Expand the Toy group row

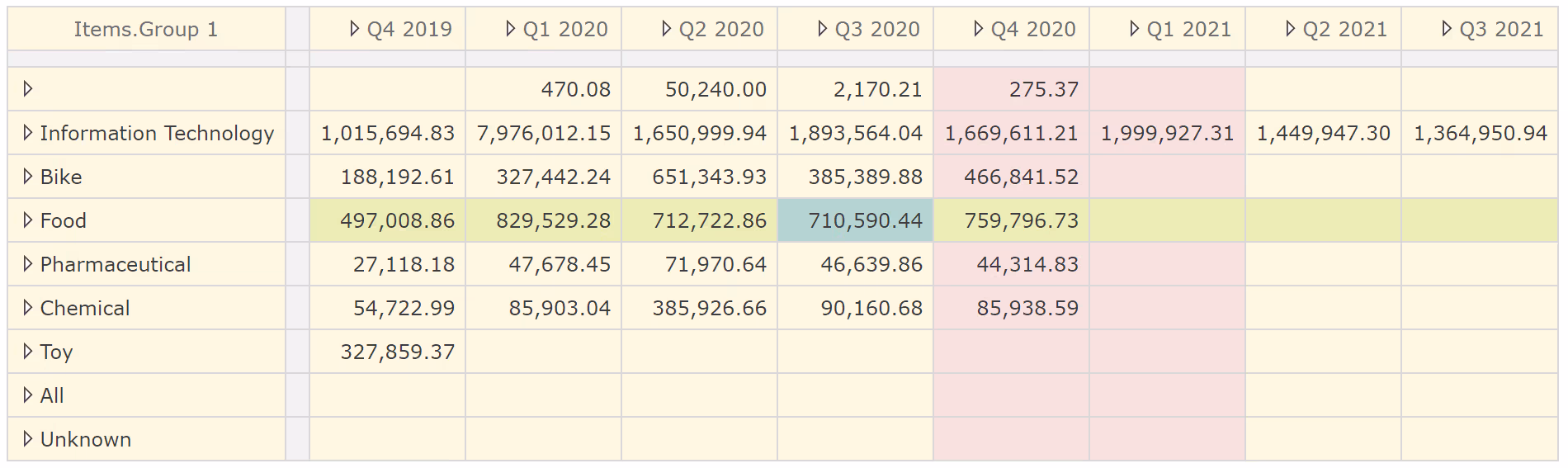point(28,352)
